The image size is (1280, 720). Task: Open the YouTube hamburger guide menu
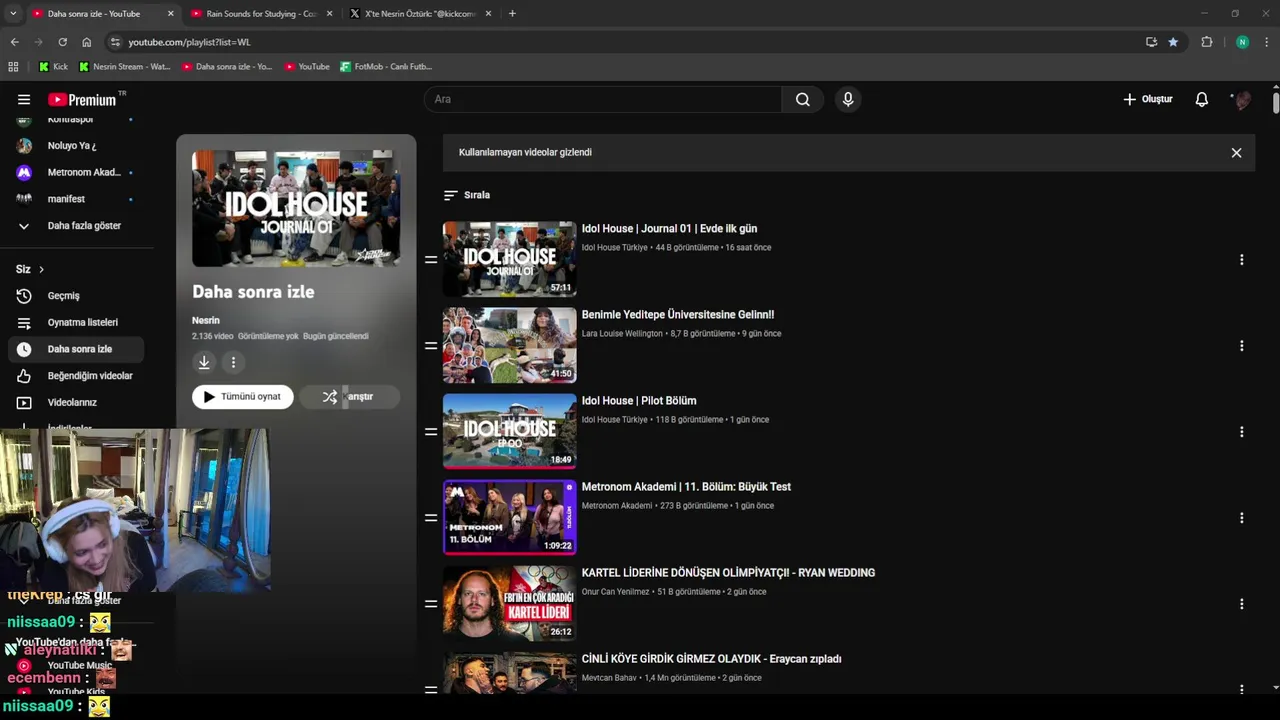click(24, 99)
